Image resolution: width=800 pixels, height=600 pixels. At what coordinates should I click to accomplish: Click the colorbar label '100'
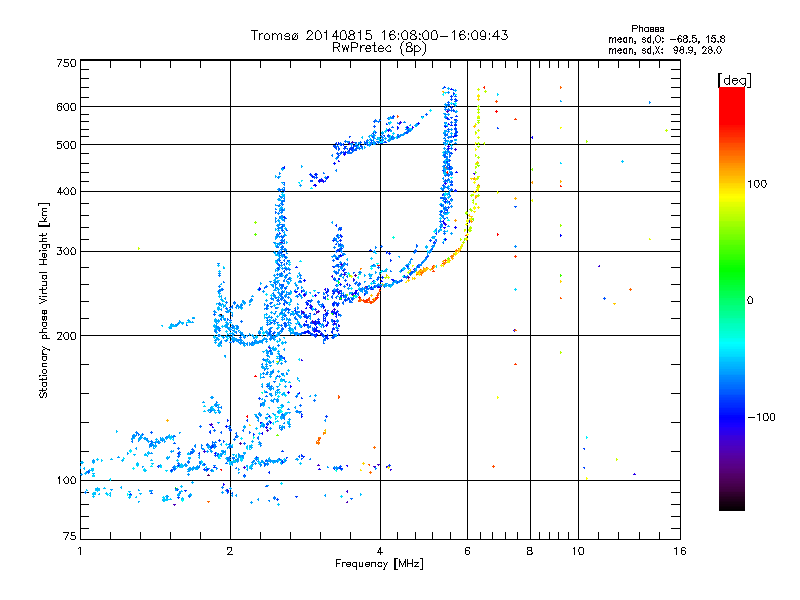[757, 184]
